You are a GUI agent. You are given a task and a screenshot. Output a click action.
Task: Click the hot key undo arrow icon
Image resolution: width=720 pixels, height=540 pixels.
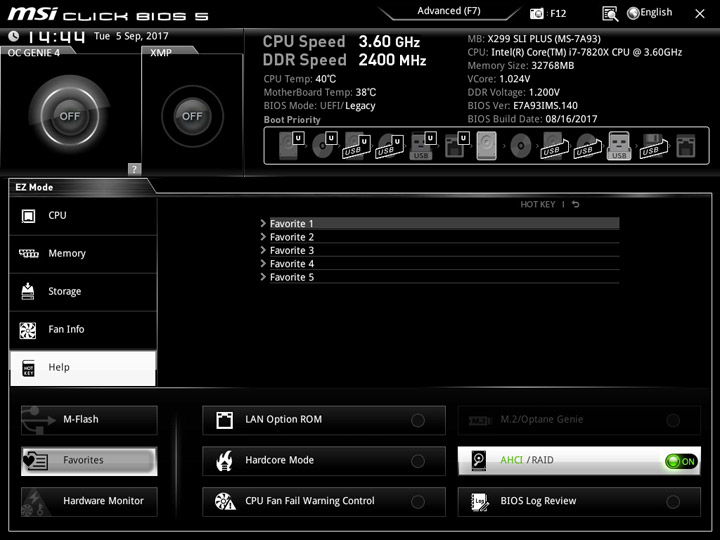click(x=575, y=204)
